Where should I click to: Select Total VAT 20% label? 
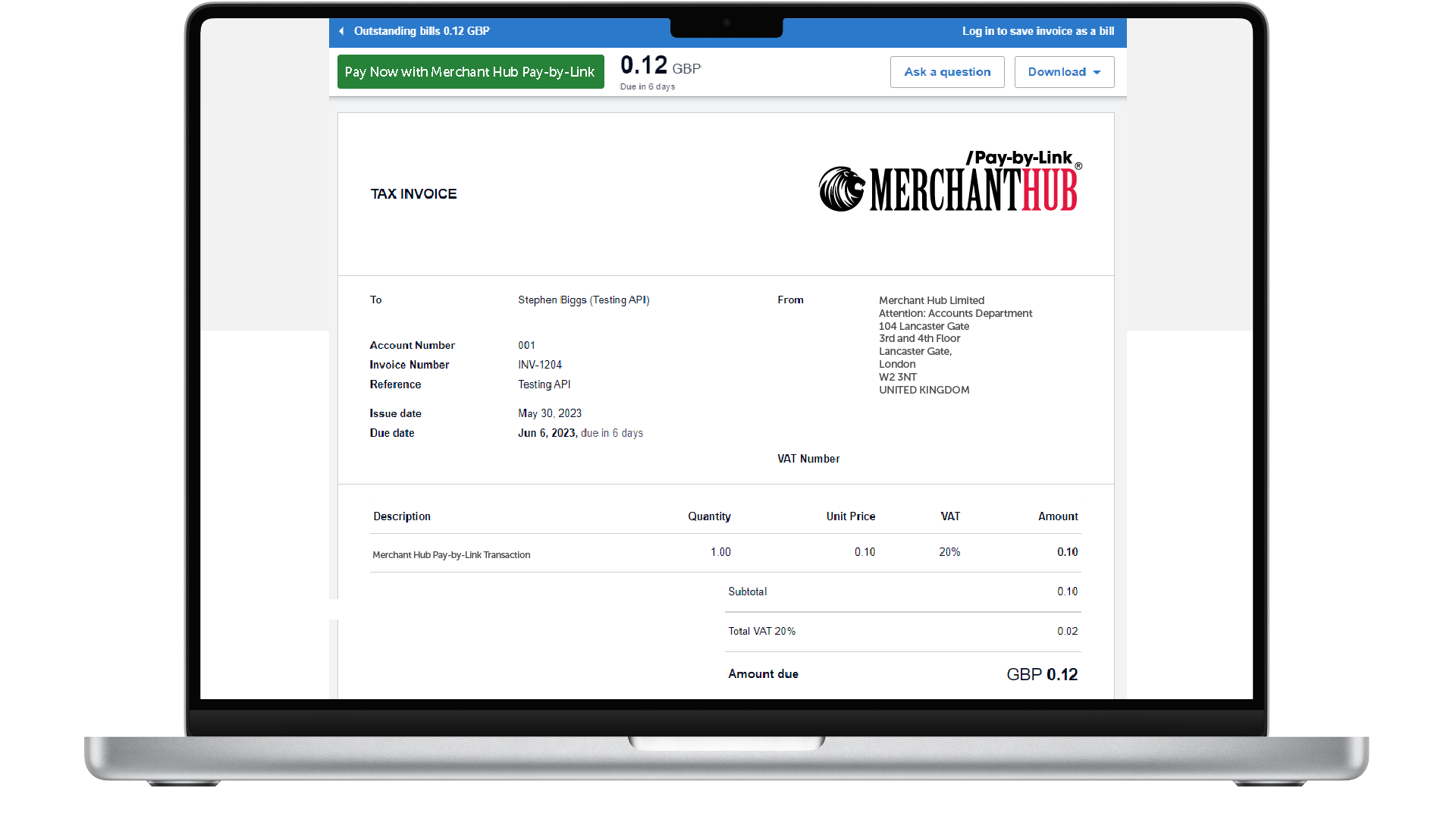click(762, 631)
